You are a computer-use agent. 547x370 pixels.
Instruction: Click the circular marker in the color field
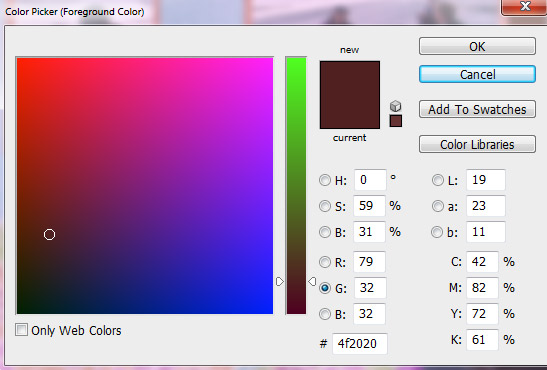(50, 235)
